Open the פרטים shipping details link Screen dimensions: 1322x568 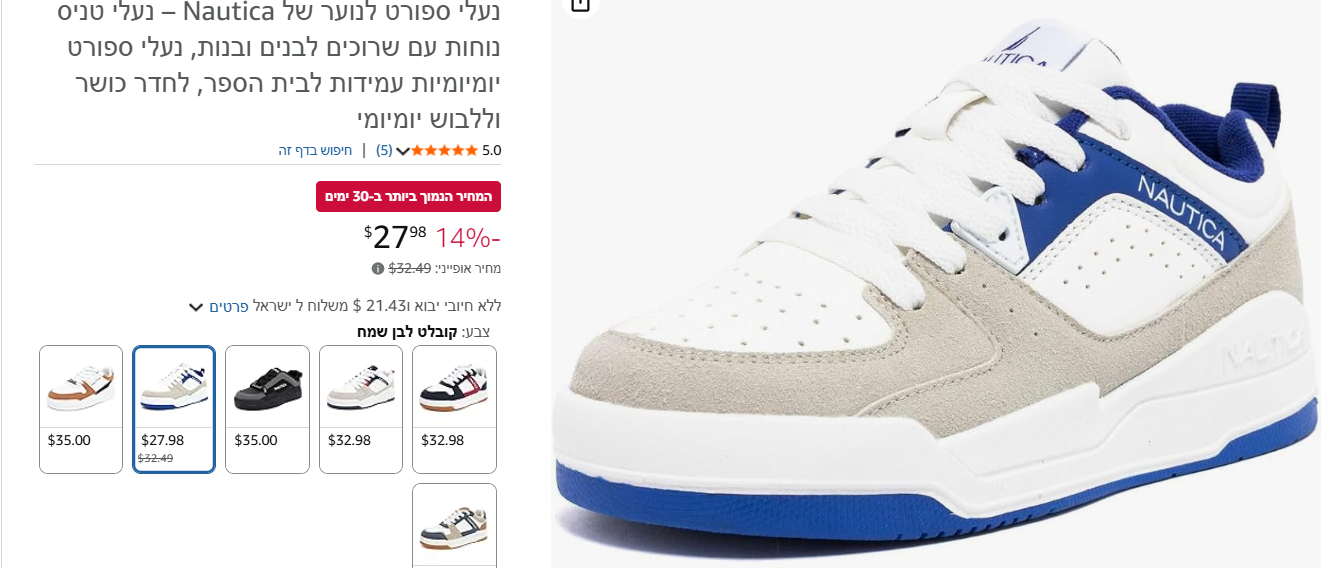click(229, 306)
